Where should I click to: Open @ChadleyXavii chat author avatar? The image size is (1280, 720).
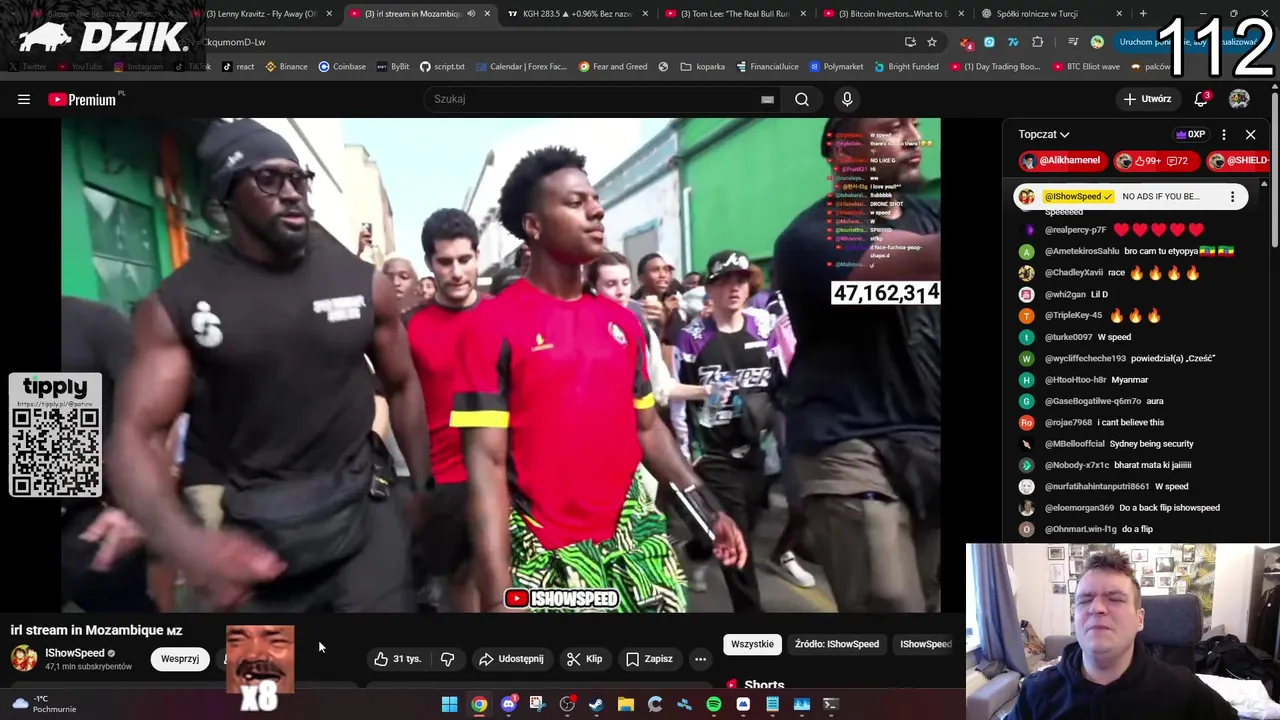(1026, 273)
